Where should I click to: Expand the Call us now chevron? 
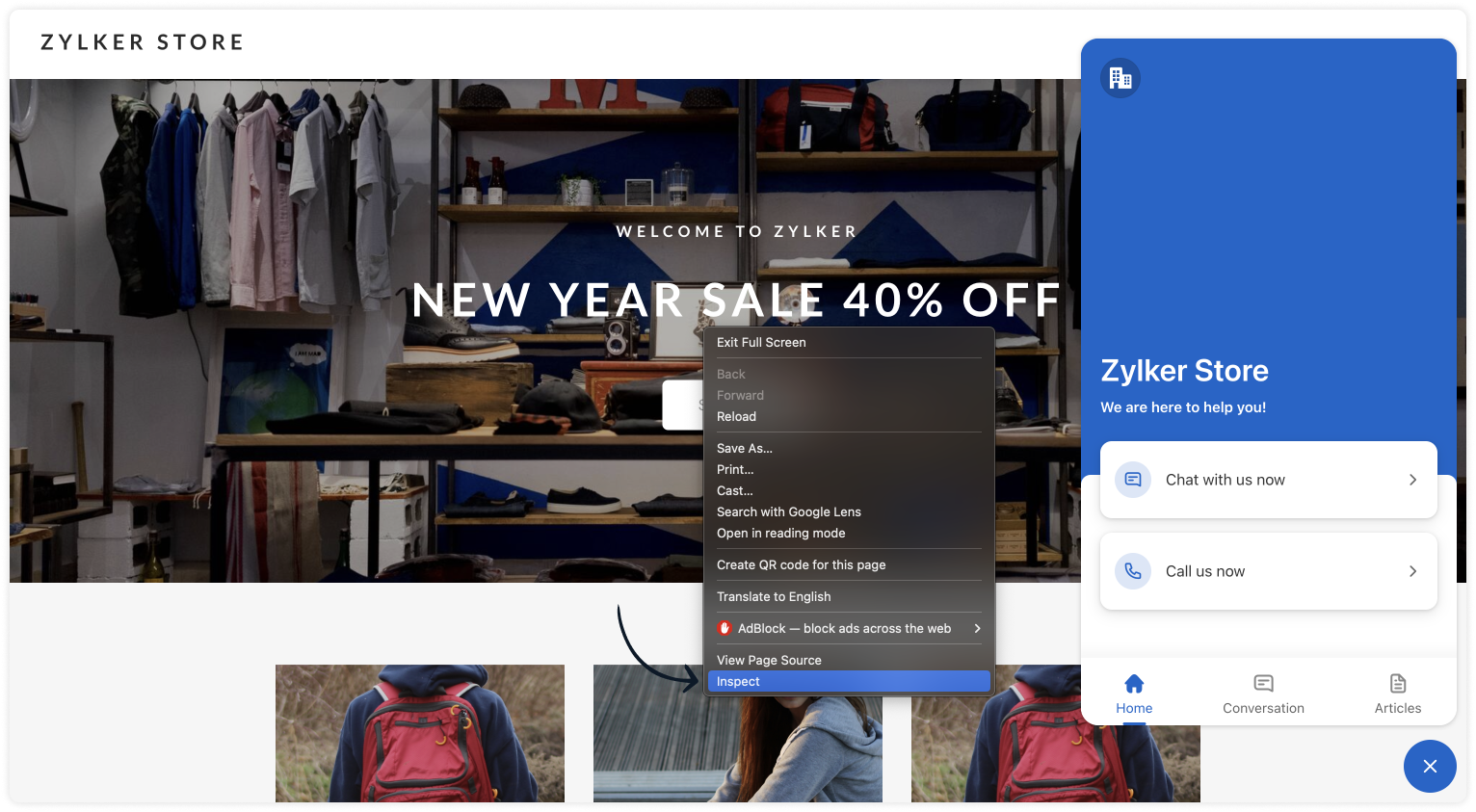pyautogui.click(x=1412, y=571)
